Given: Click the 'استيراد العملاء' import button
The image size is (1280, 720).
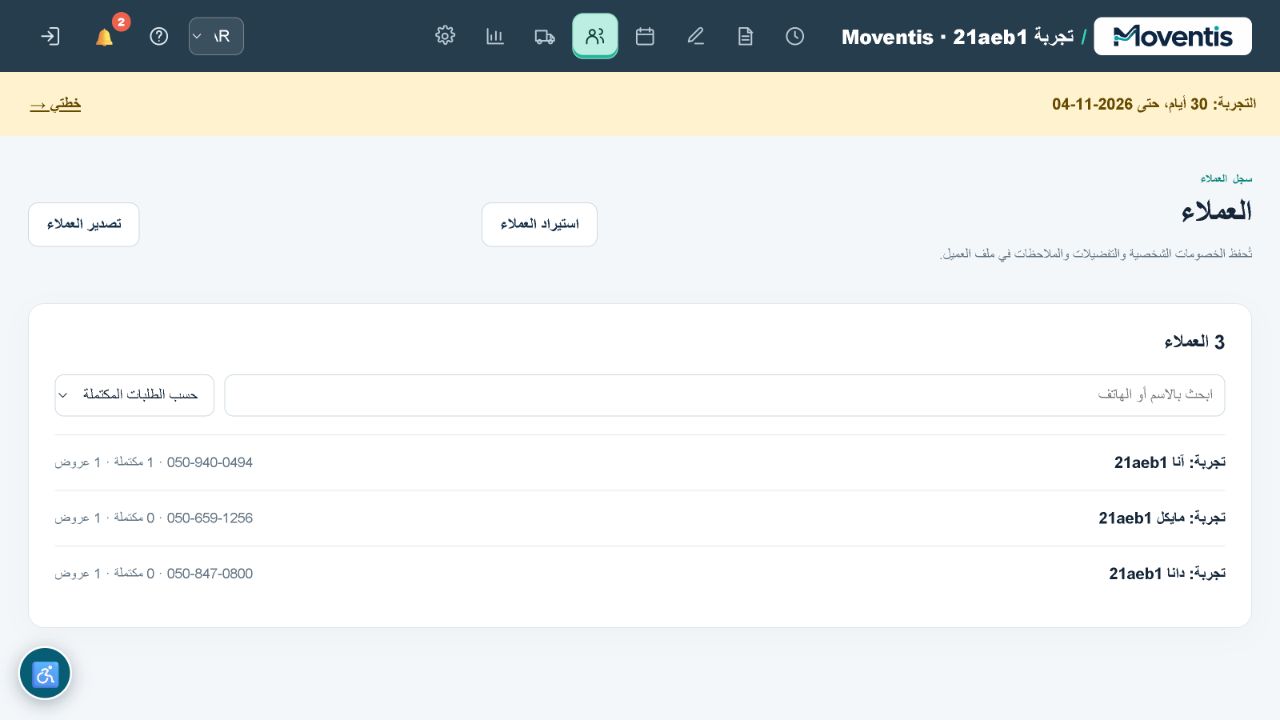Looking at the screenshot, I should pos(539,224).
